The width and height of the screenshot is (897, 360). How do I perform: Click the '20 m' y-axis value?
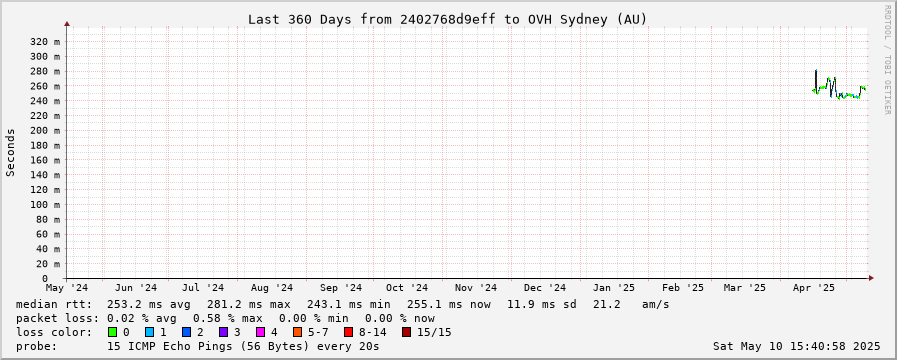pyautogui.click(x=47, y=264)
